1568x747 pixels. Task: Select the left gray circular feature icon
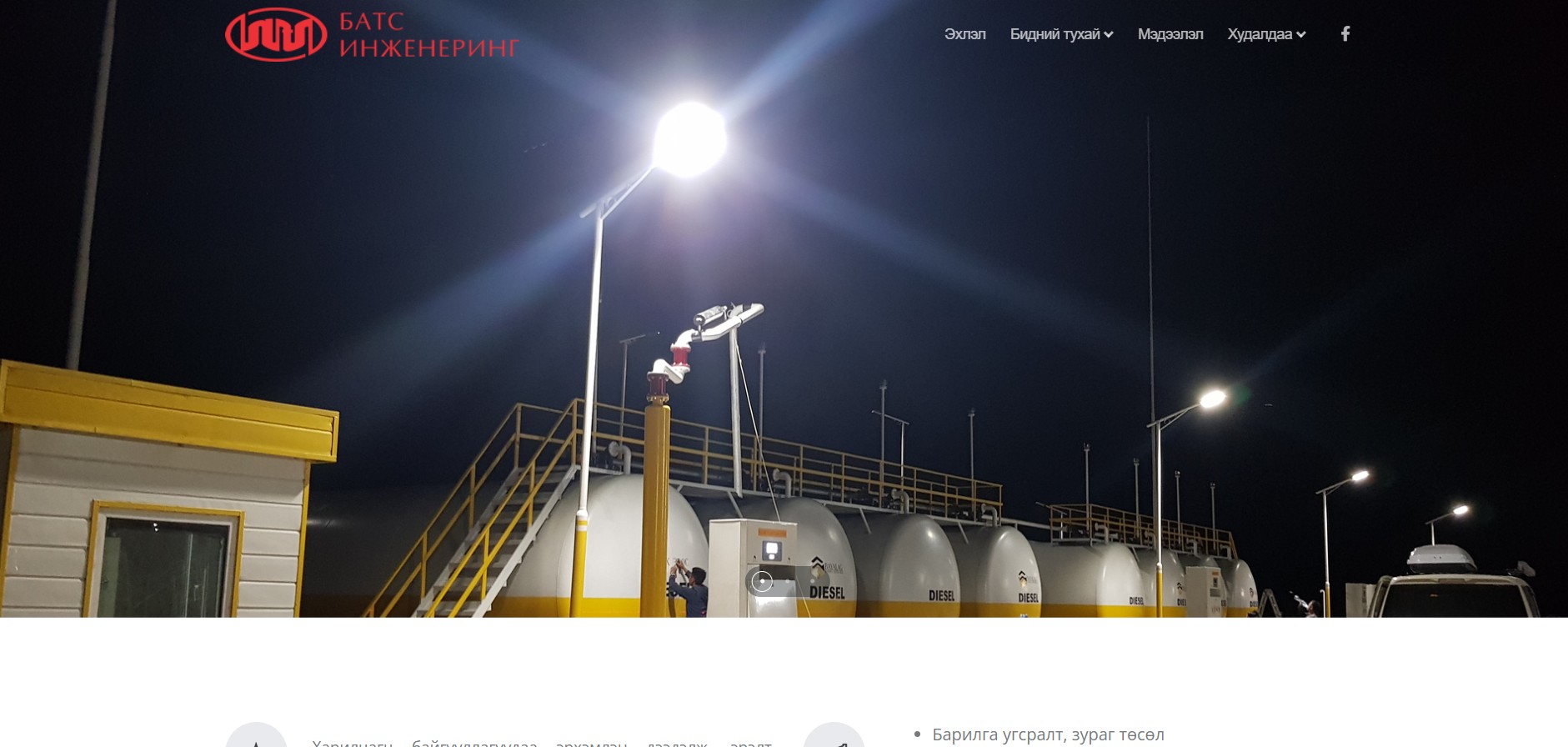tap(256, 735)
